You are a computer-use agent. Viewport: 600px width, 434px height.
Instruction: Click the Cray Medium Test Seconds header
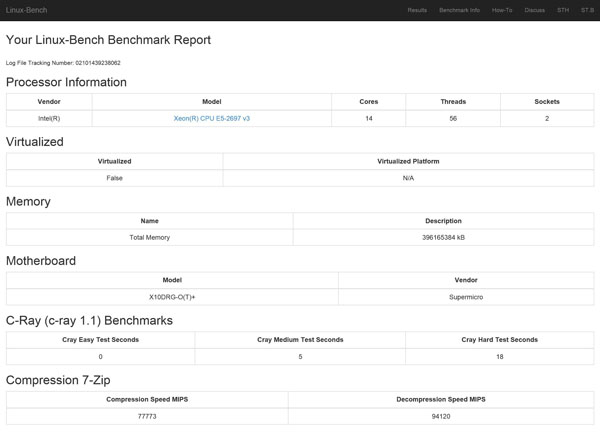(300, 339)
